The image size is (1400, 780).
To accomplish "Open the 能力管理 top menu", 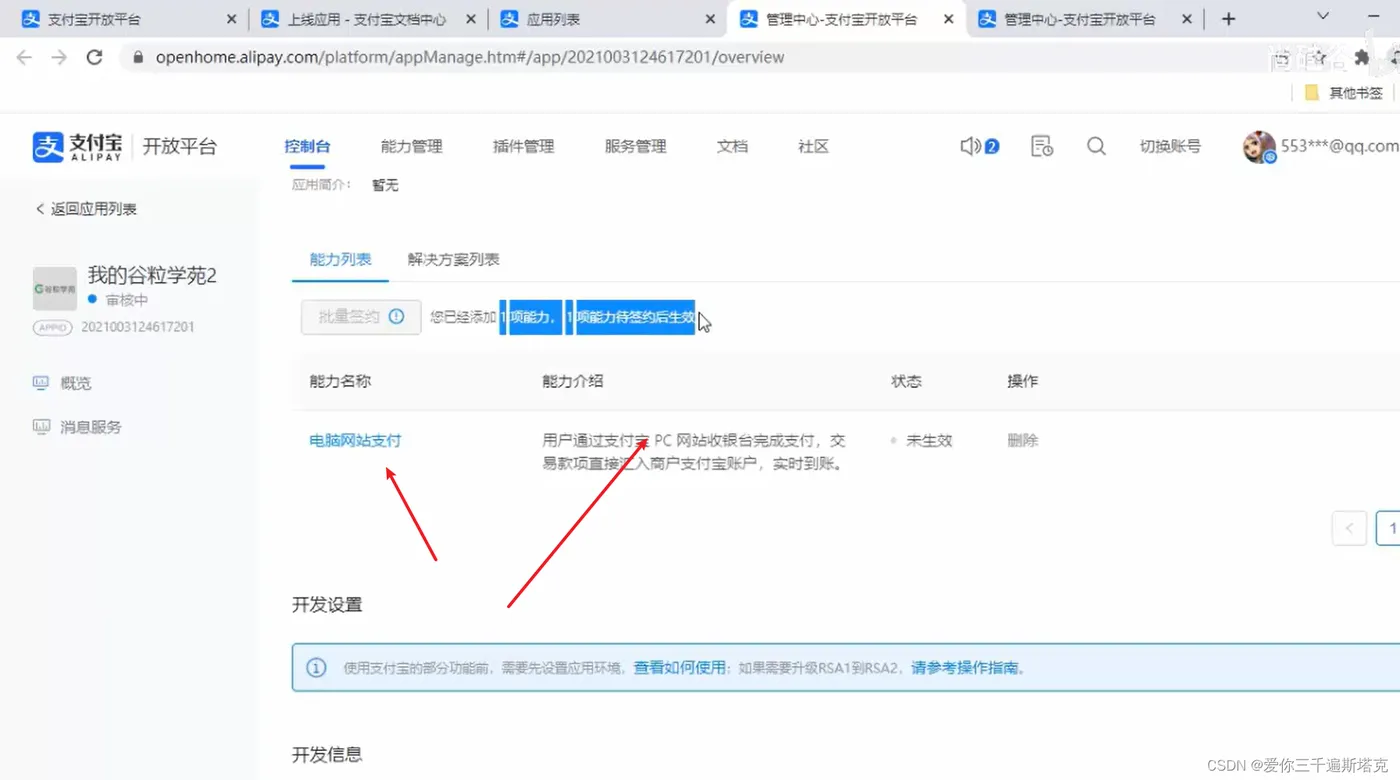I will [x=411, y=146].
